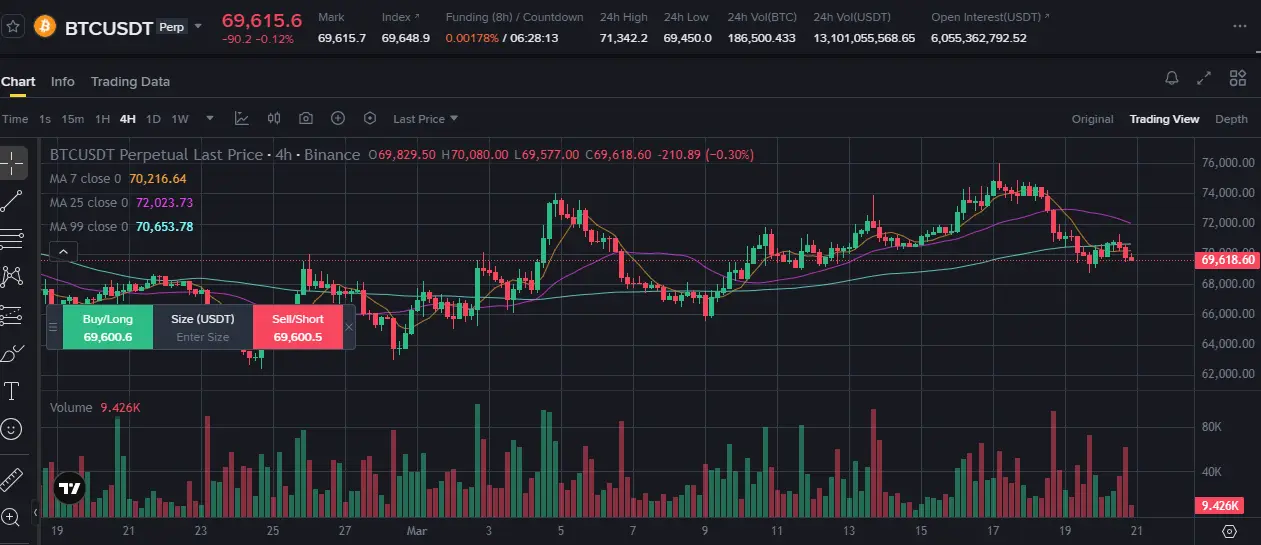The width and height of the screenshot is (1261, 545).
Task: Select the trend line drawing tool
Action: point(13,200)
